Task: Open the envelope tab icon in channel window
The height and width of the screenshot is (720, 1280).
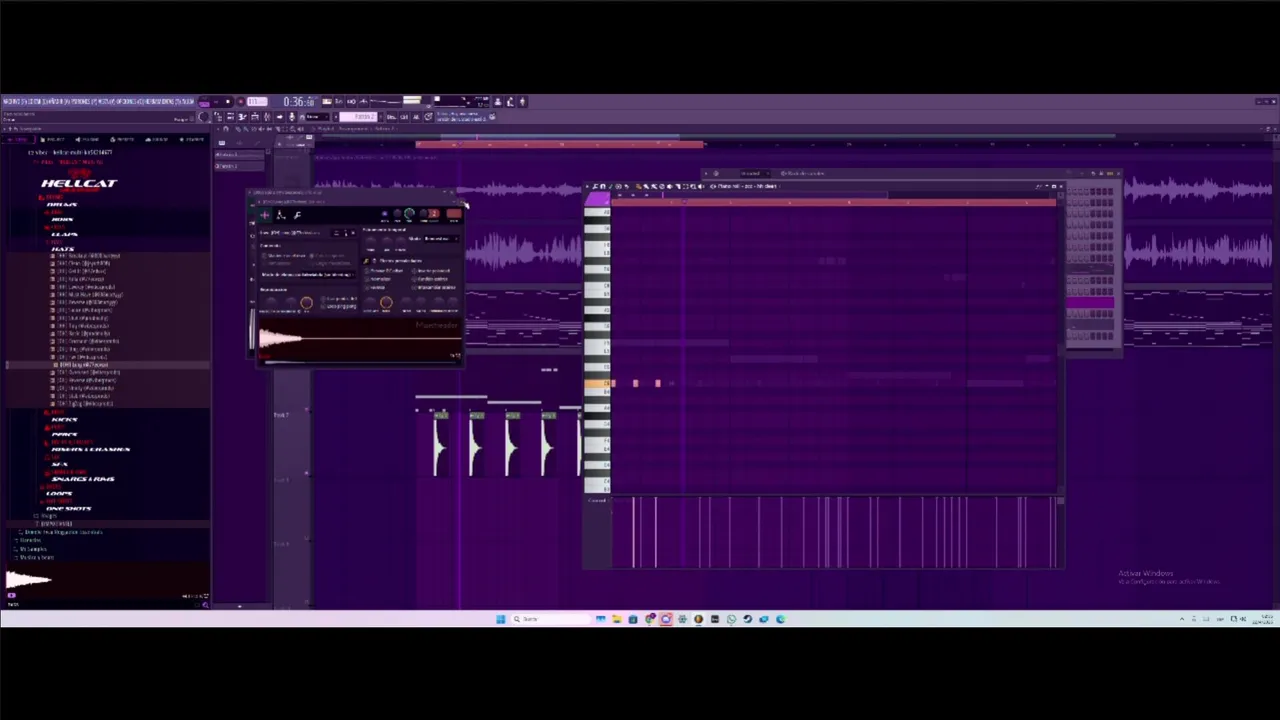Action: pos(281,215)
